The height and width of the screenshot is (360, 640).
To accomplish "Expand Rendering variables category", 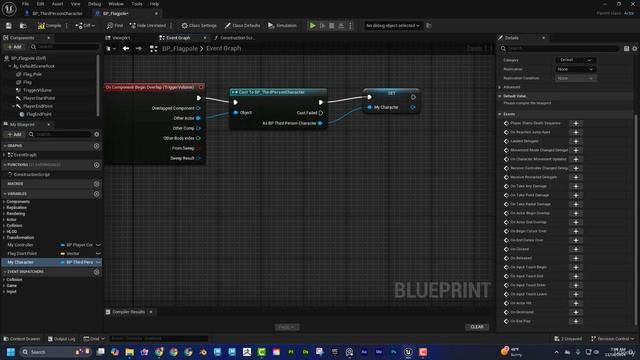I will (x=4, y=214).
